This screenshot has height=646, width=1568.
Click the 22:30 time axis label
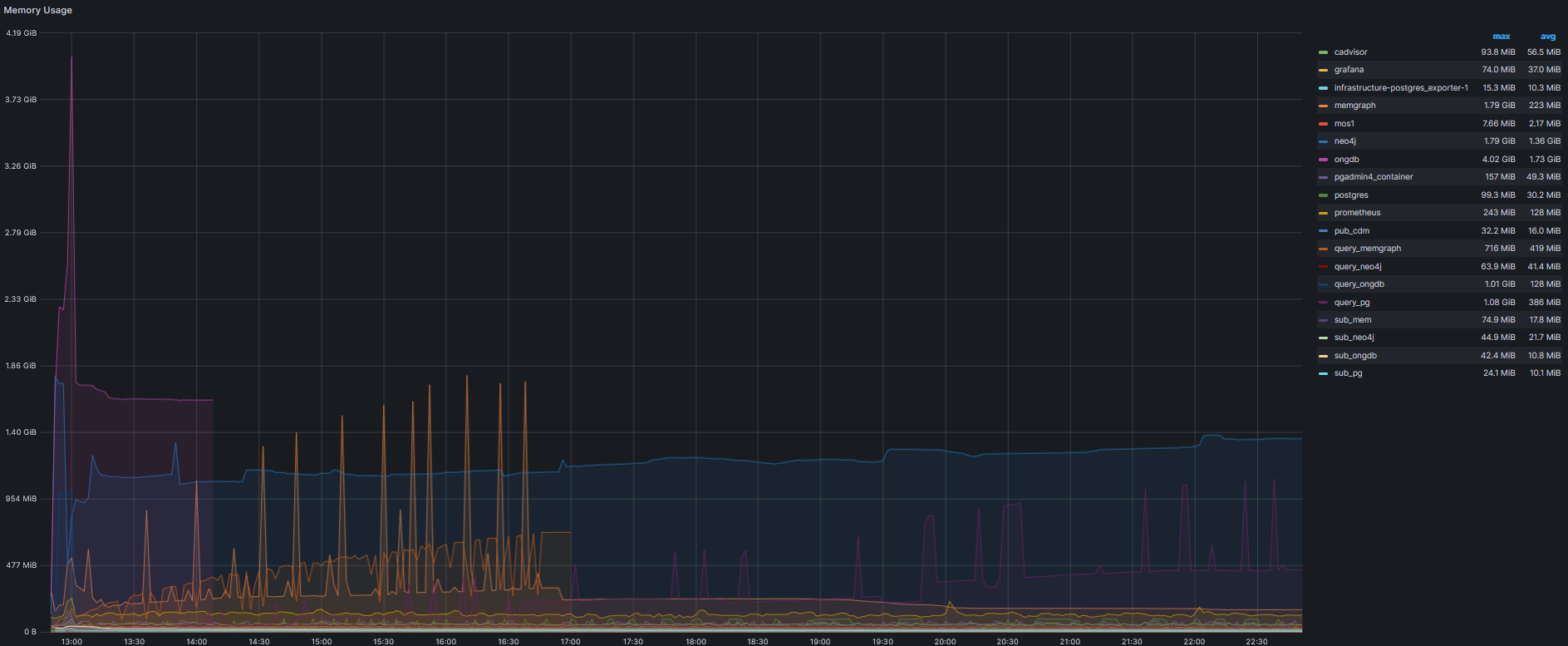tap(1256, 641)
